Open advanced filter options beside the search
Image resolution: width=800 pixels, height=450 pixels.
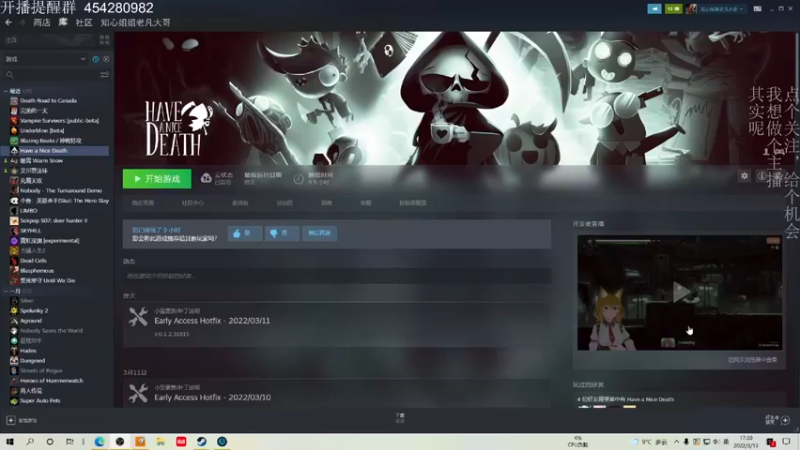pos(105,74)
